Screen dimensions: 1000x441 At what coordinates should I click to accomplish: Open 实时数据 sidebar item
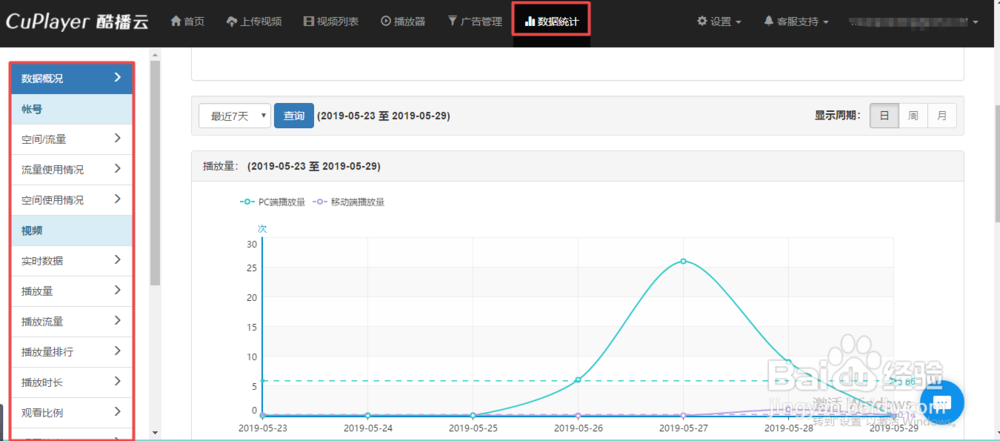click(71, 260)
